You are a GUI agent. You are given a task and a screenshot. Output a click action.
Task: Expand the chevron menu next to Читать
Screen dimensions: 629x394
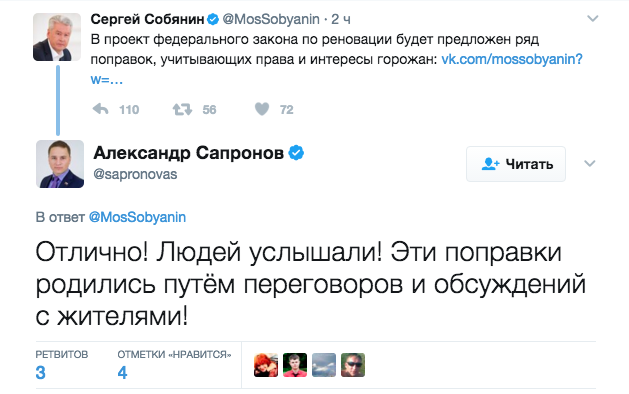[589, 163]
